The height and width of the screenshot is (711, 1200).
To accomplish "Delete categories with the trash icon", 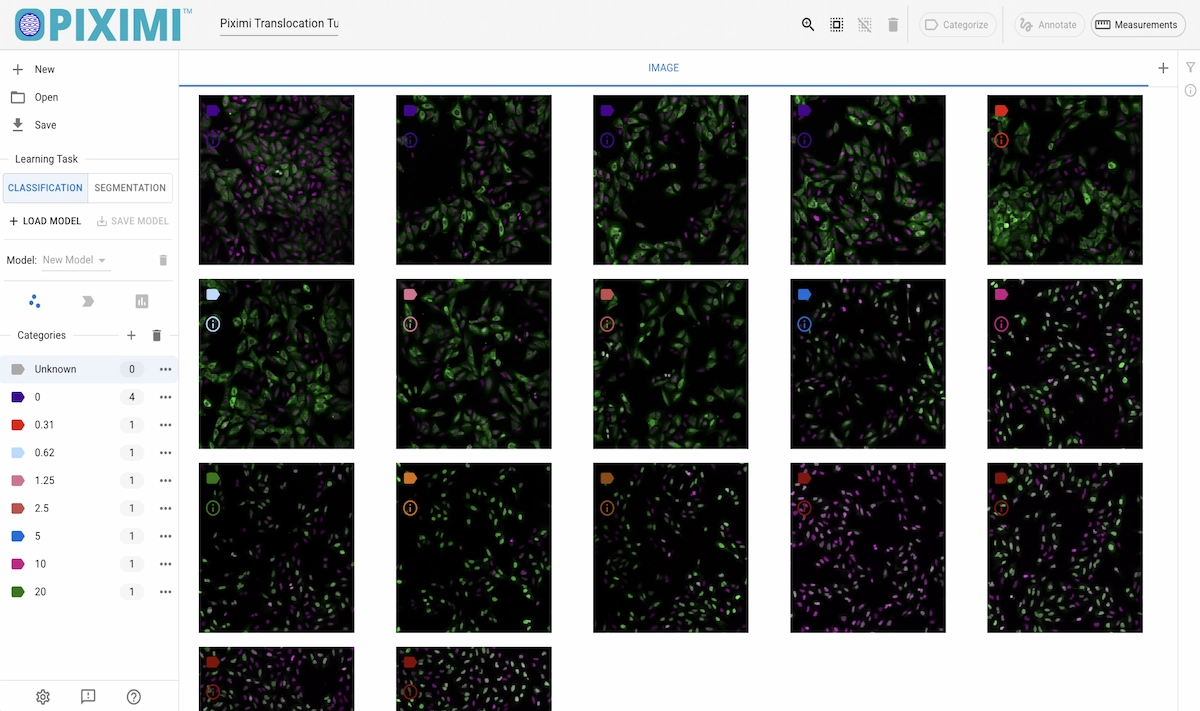I will [x=157, y=336].
